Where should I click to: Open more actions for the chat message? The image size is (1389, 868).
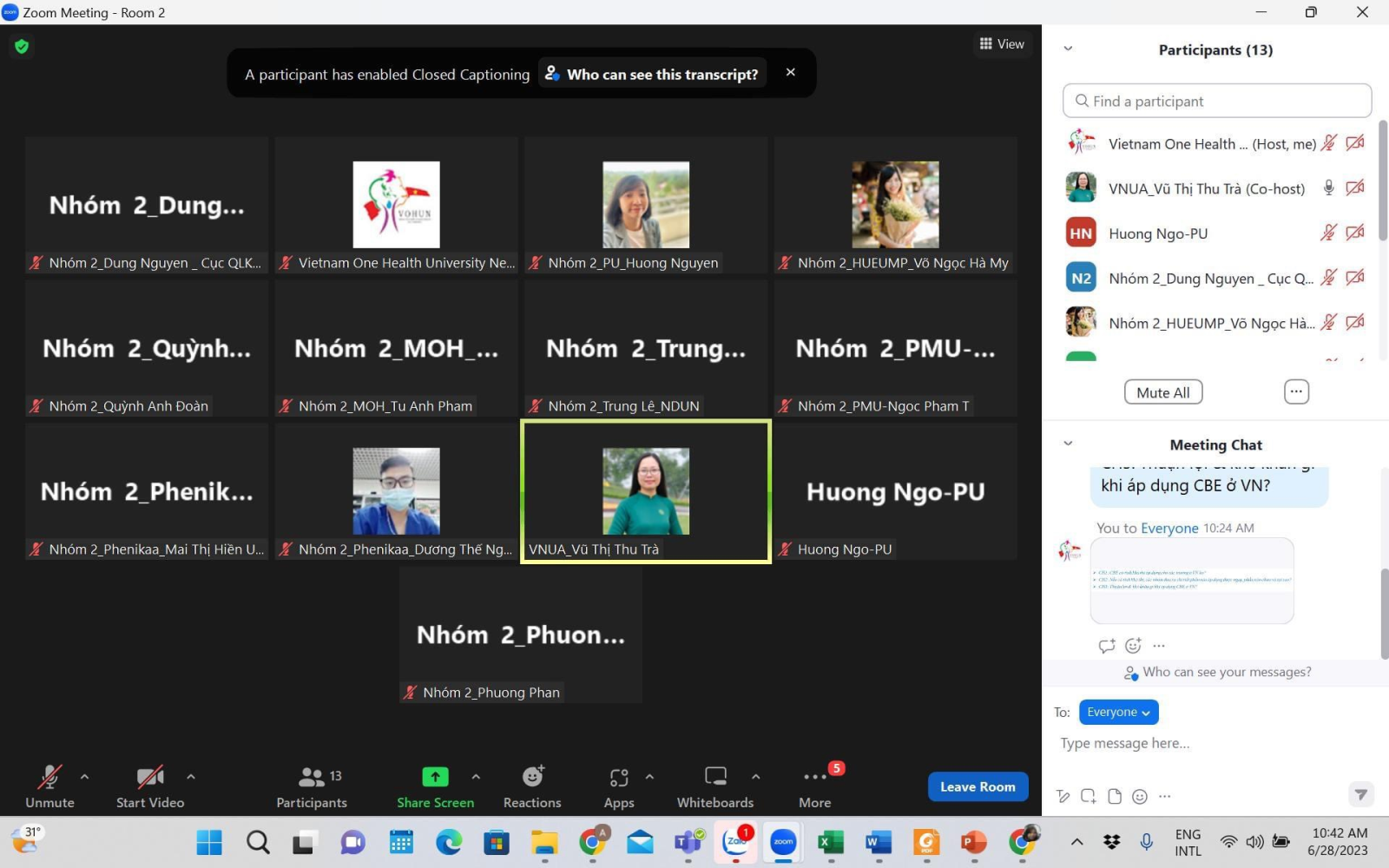coord(1159,646)
